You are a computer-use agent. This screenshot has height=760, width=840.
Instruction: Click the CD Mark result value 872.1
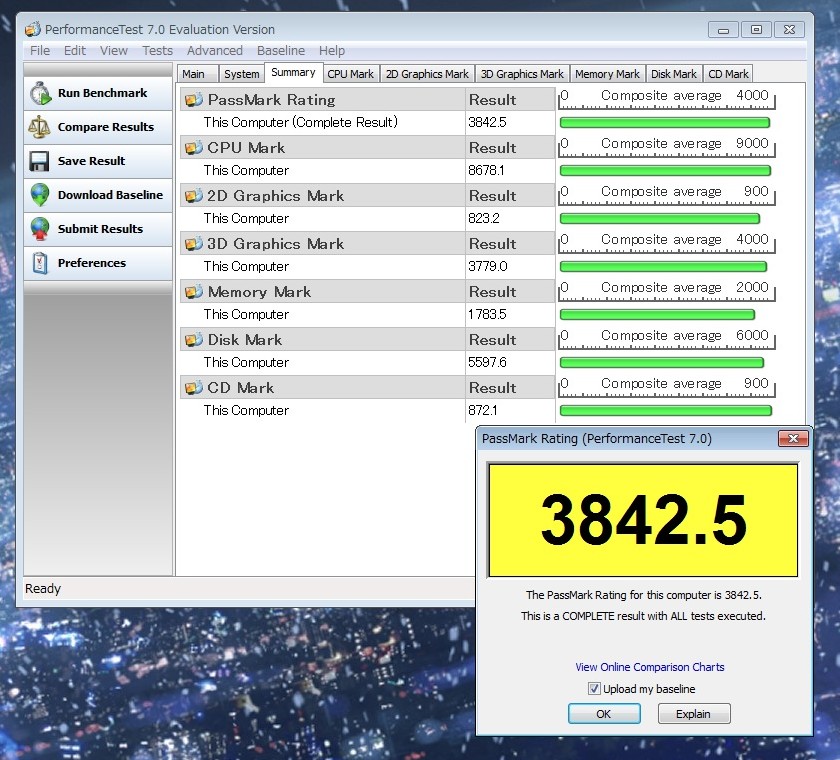click(x=483, y=410)
